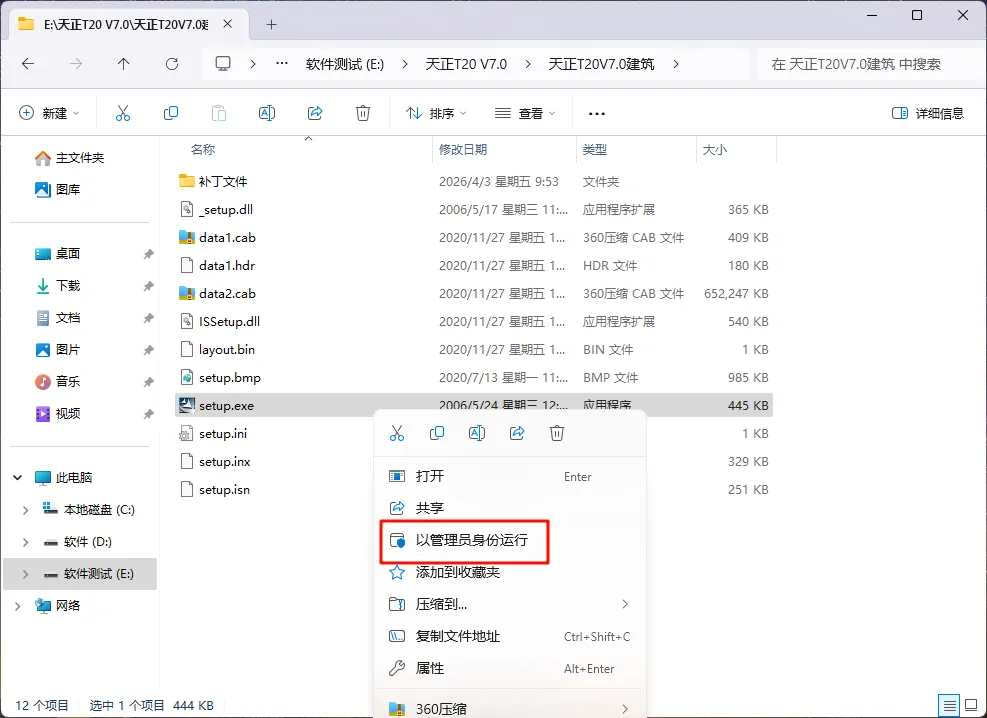Refresh the current folder

pyautogui.click(x=172, y=64)
